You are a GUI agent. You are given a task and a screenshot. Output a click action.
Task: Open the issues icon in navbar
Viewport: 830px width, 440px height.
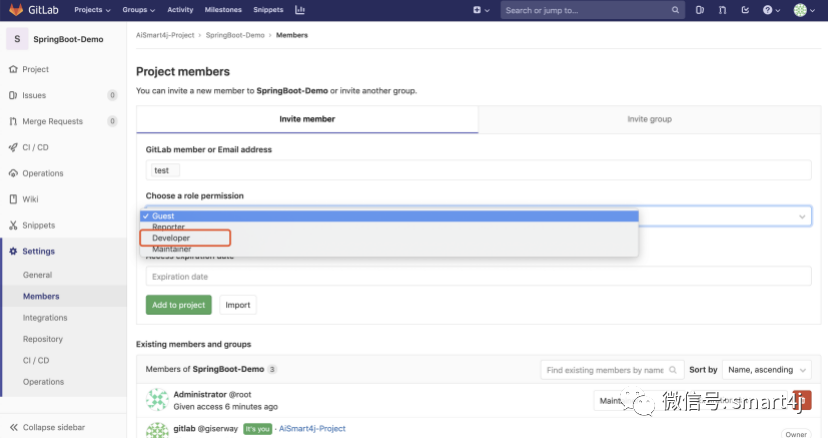pos(699,10)
